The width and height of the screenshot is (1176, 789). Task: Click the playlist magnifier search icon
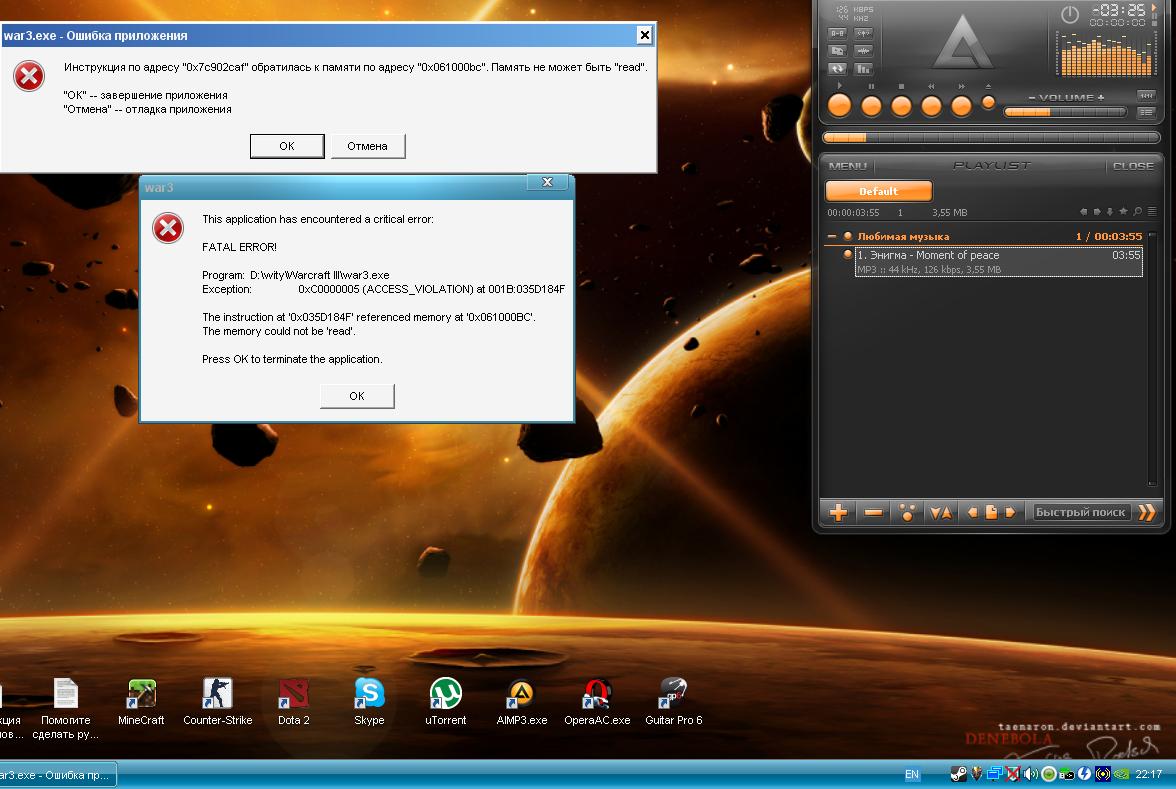1138,212
